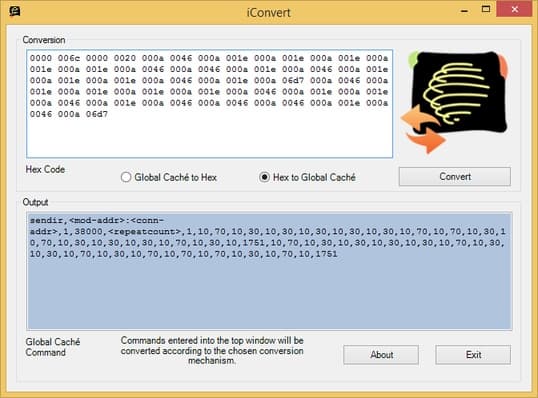
Task: Minimize the iConvert window
Action: (x=465, y=11)
